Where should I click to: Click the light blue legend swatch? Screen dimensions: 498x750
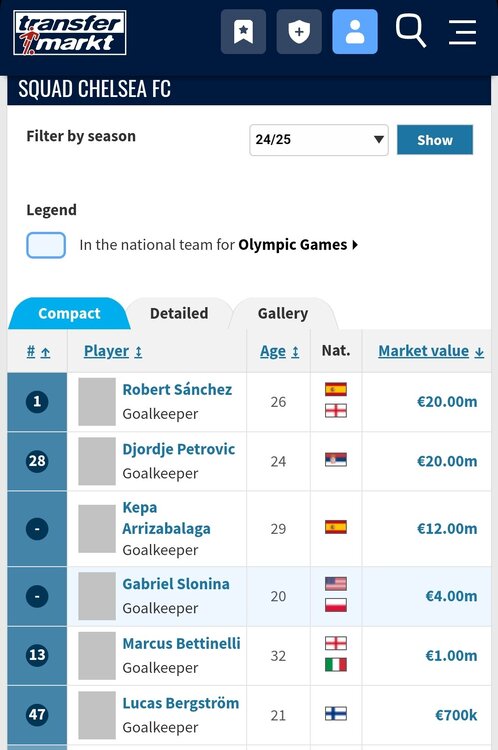pyautogui.click(x=46, y=245)
